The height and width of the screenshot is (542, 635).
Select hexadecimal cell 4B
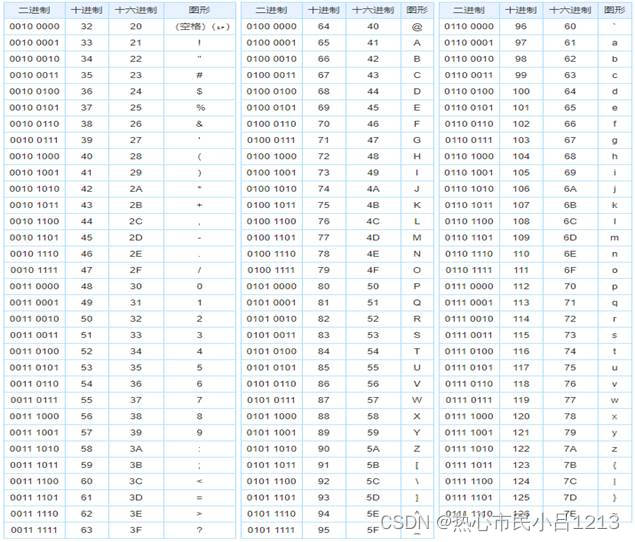coord(373,205)
